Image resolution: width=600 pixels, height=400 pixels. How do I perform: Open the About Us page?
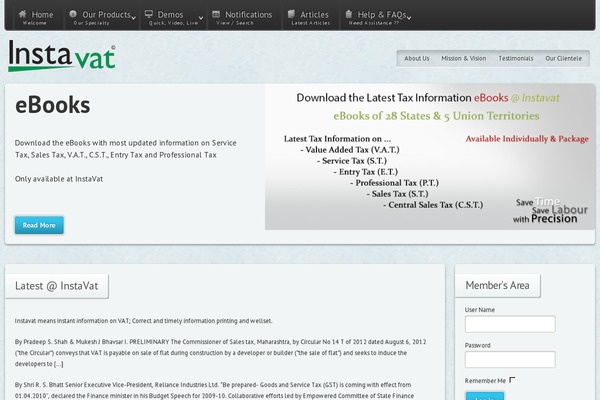point(417,58)
